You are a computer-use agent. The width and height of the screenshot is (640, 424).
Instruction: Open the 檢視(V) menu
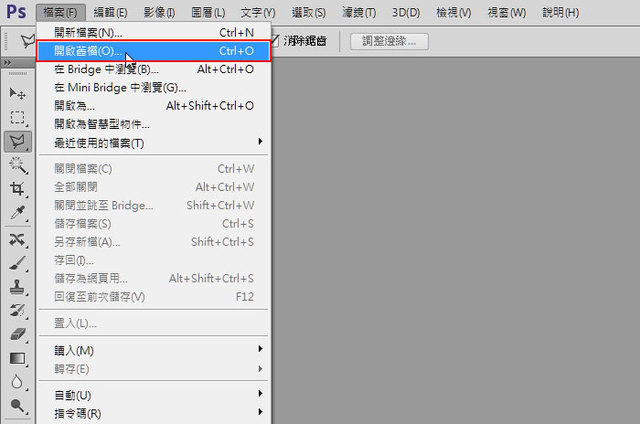453,13
